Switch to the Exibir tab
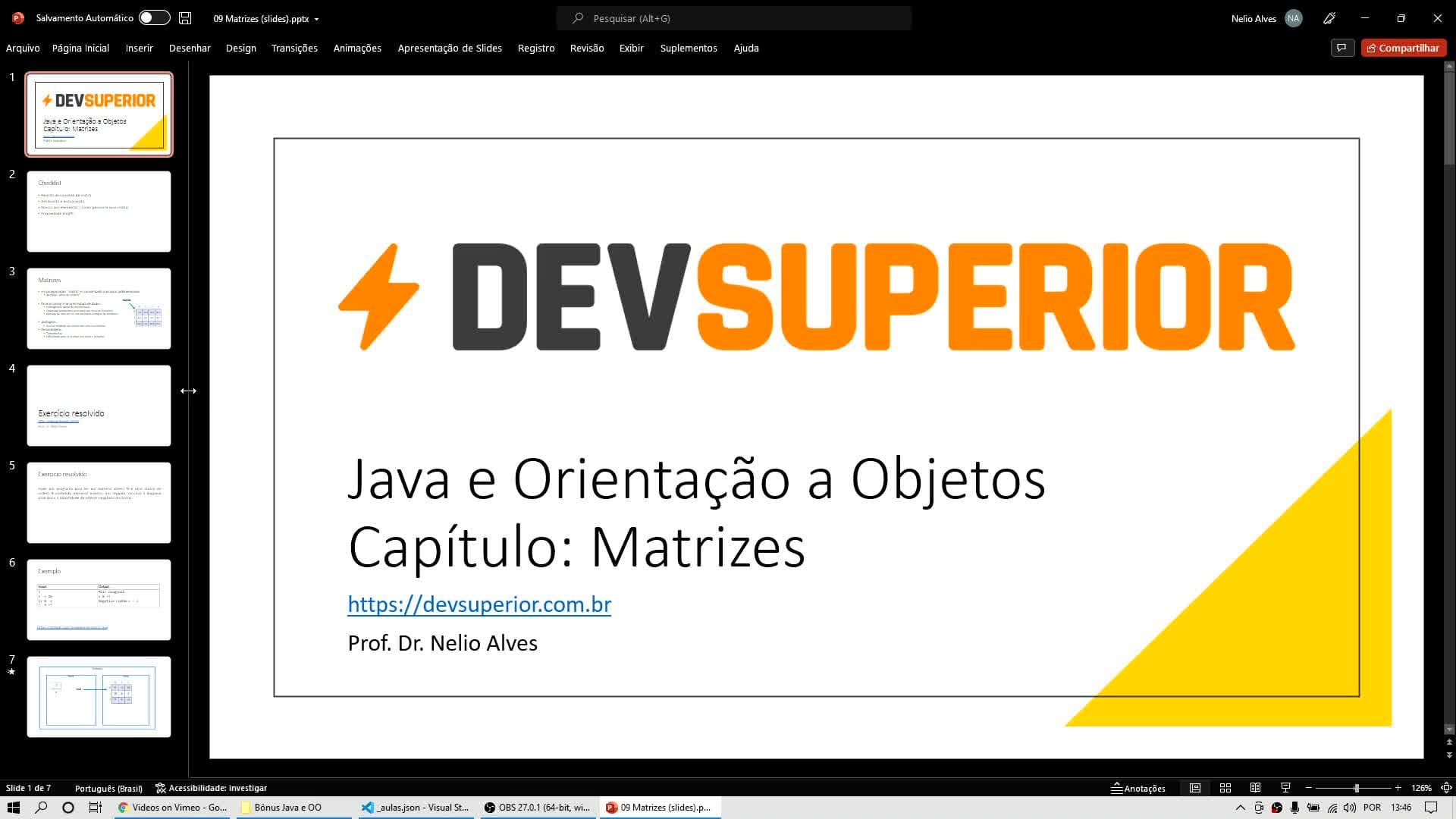Screen dimensions: 1456x819 pyautogui.click(x=631, y=48)
